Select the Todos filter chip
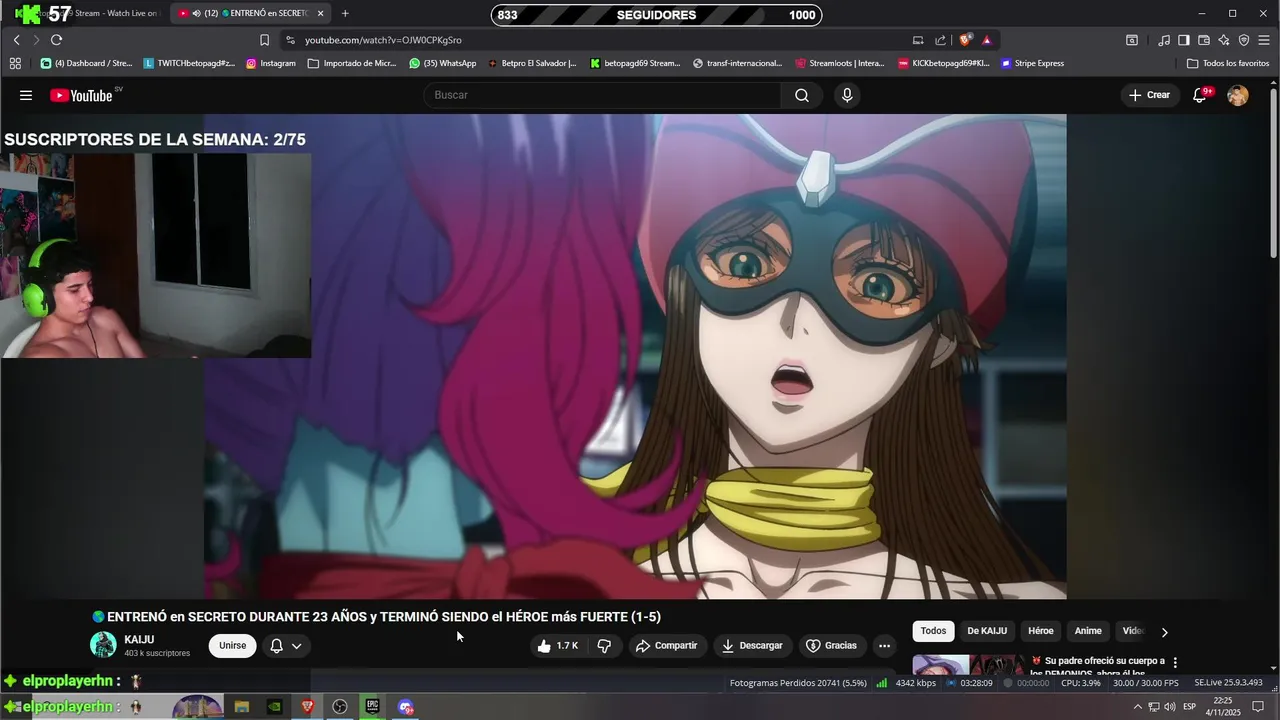Viewport: 1280px width, 720px height. [x=933, y=631]
